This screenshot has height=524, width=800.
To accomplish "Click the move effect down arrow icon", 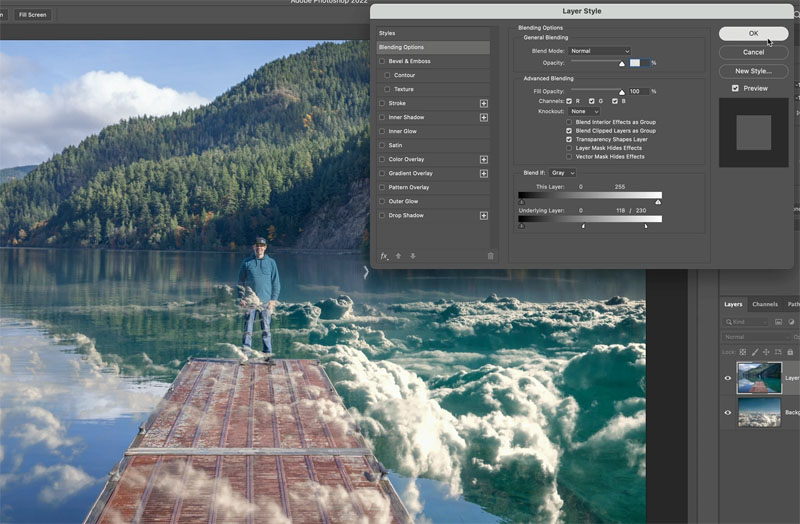I will coord(413,256).
